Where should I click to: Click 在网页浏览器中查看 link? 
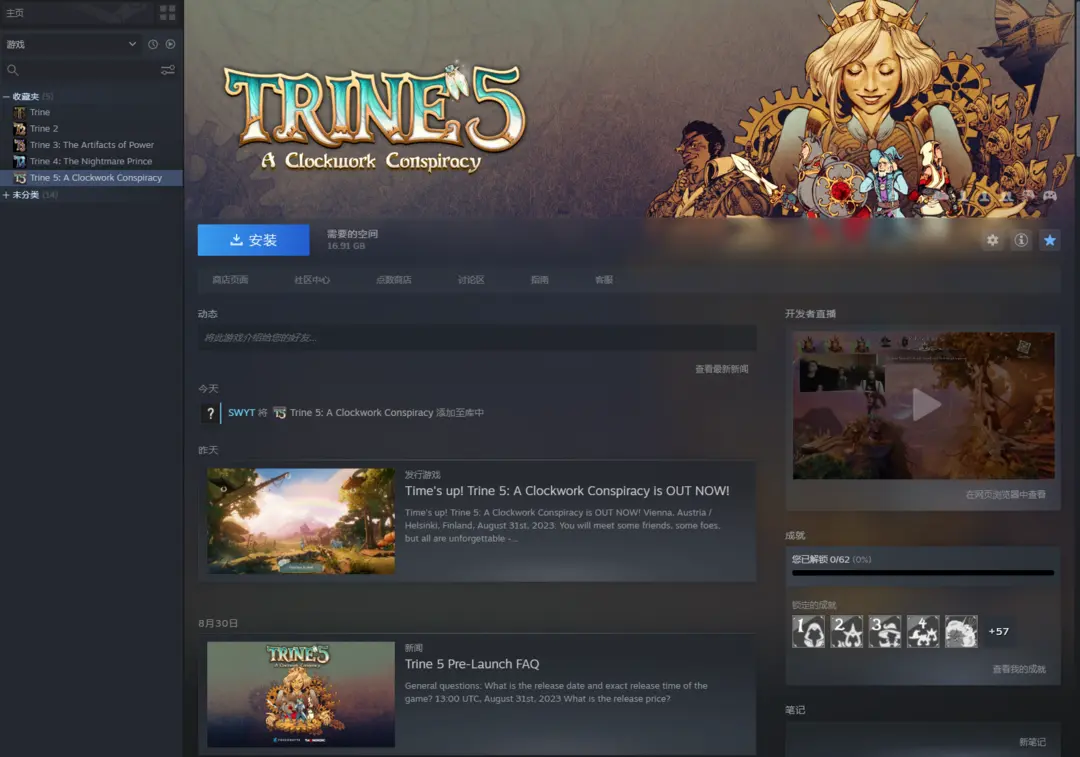point(1006,495)
